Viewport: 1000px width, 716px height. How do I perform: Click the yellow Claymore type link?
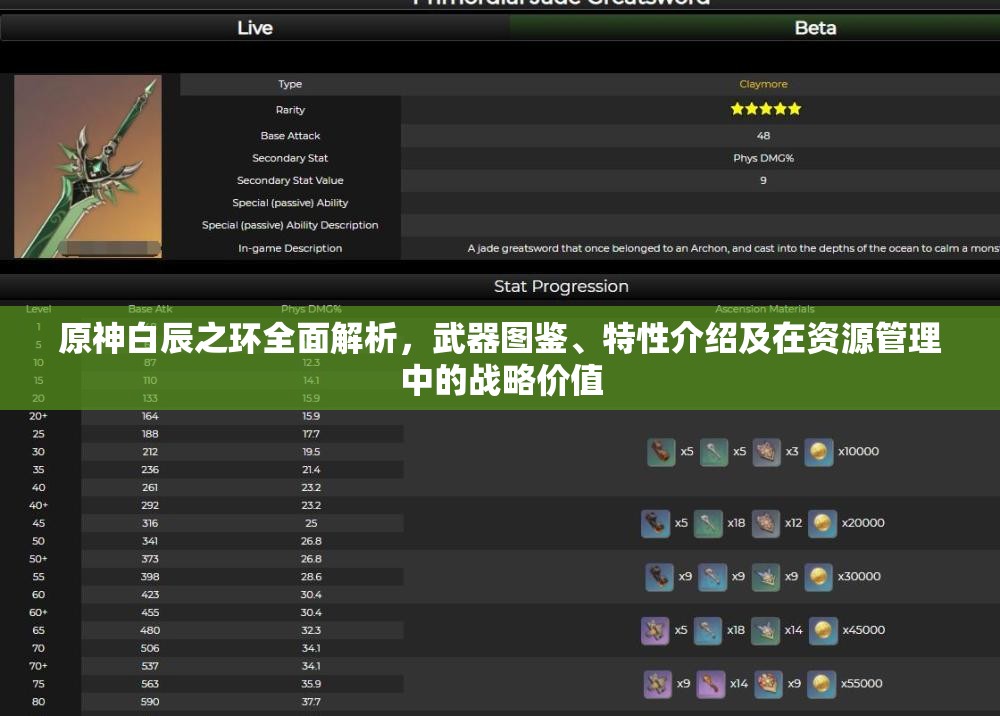click(x=763, y=84)
